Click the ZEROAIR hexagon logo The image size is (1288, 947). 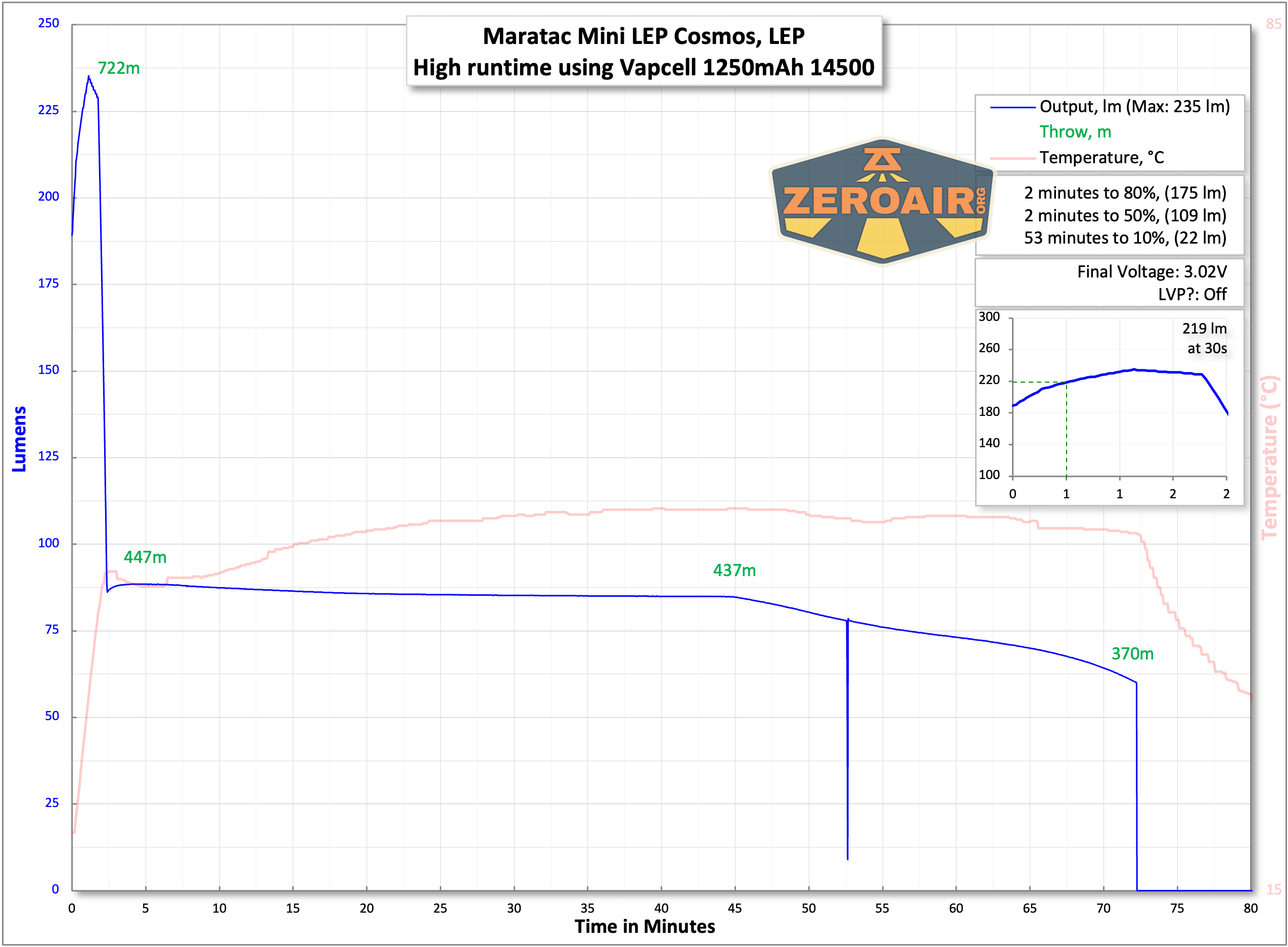coord(882,202)
